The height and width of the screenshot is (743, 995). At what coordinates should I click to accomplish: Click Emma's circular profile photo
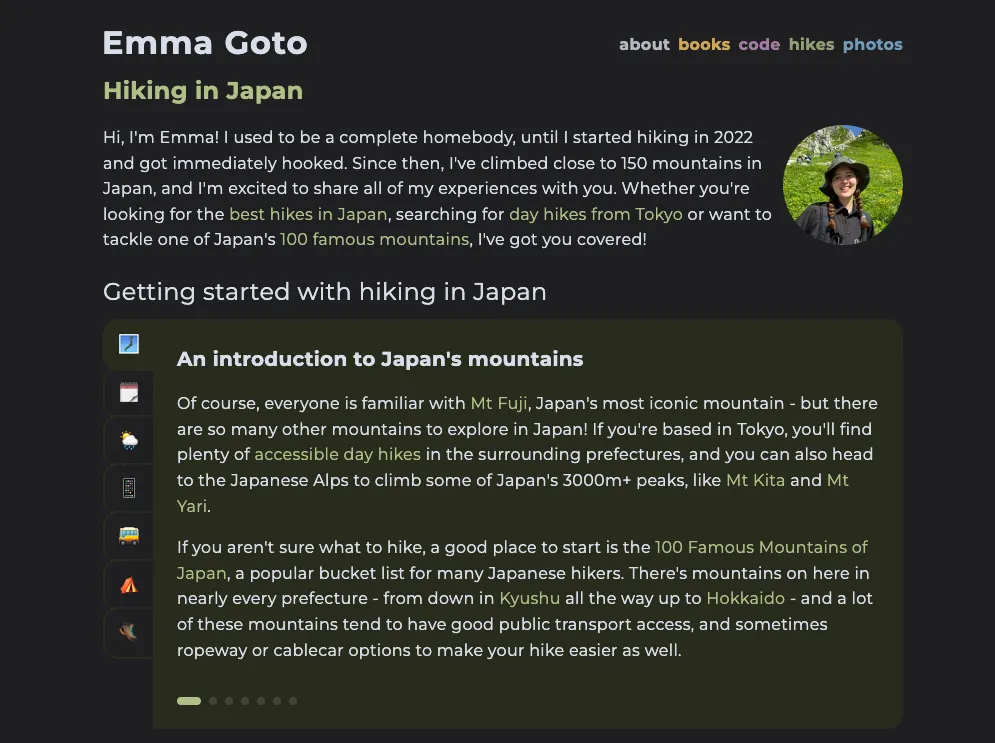pyautogui.click(x=842, y=185)
